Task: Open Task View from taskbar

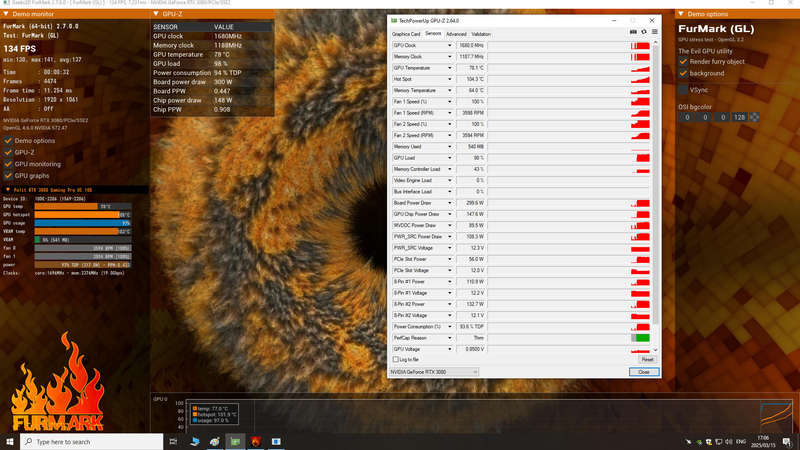Action: click(173, 441)
